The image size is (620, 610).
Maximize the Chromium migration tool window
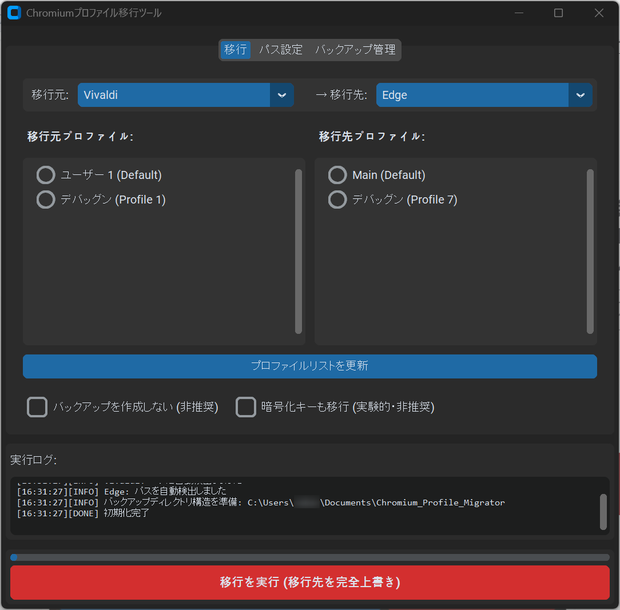(x=558, y=13)
